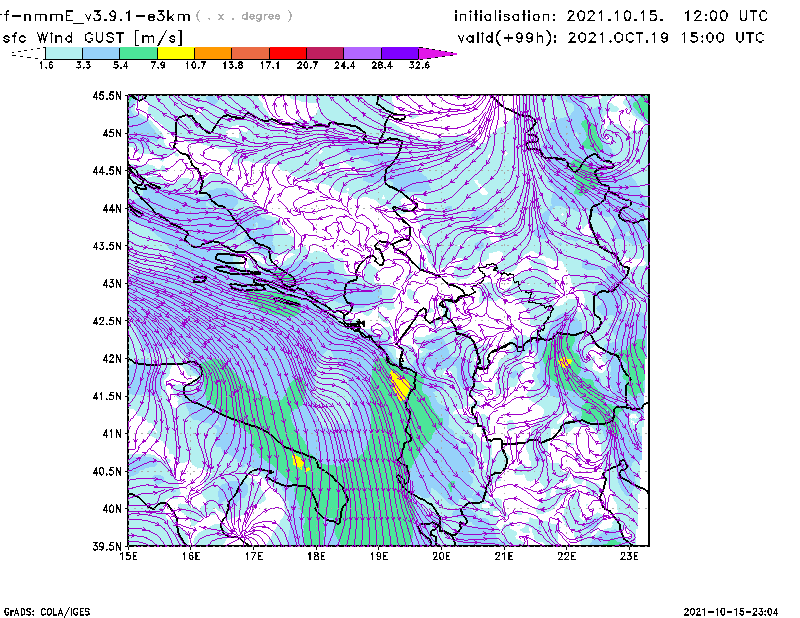Click the dashed white arrow legend end
The width and height of the screenshot is (800, 618).
(28, 53)
